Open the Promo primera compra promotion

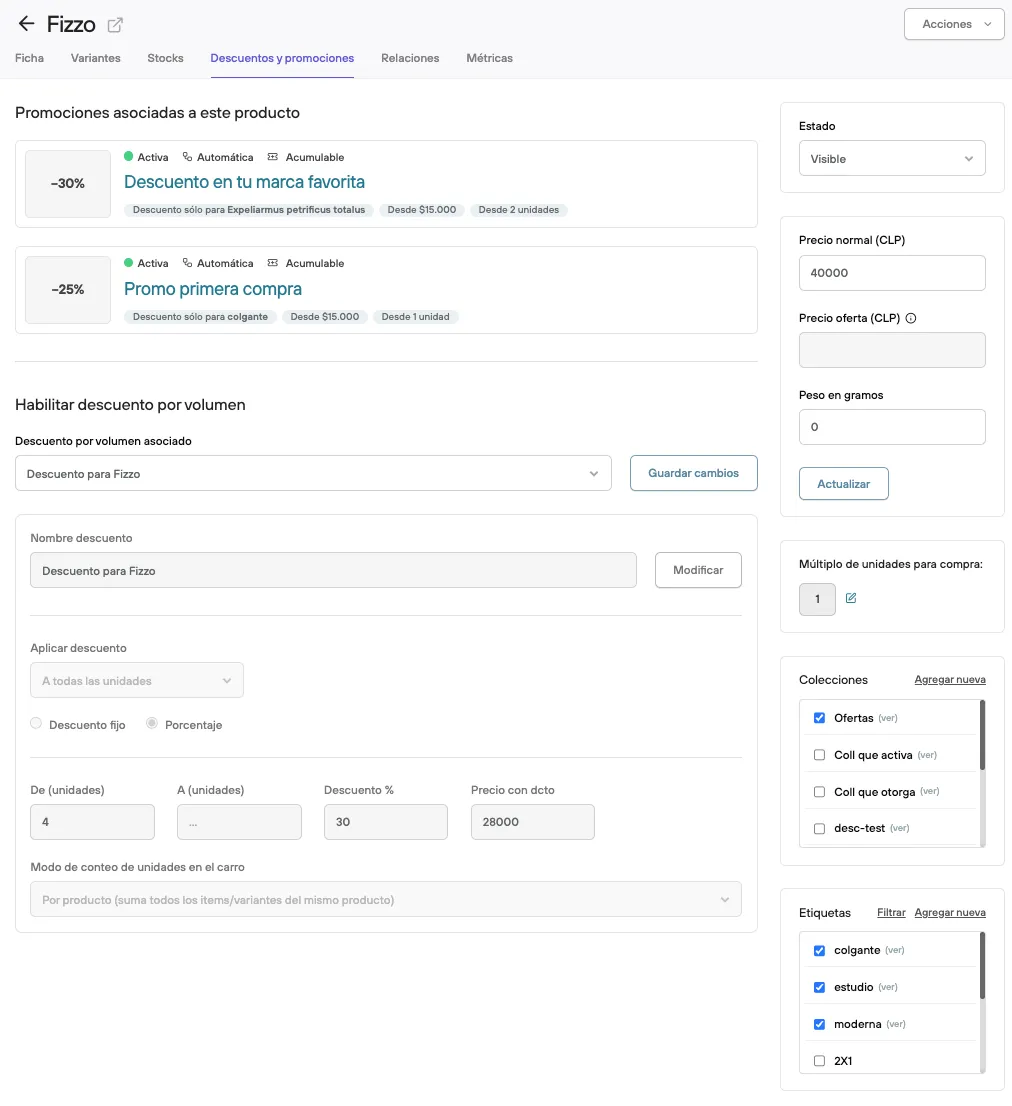click(213, 289)
